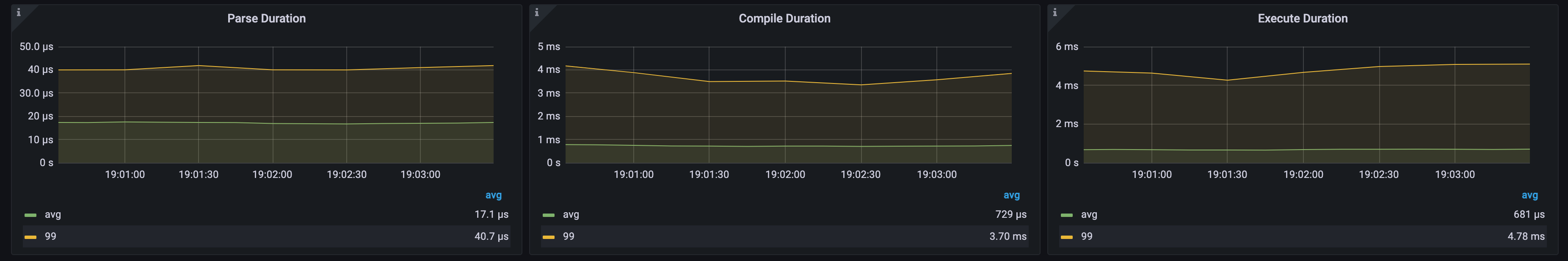Toggle the 99 series in Compile Duration legend
The width and height of the screenshot is (1568, 261).
coord(569,236)
